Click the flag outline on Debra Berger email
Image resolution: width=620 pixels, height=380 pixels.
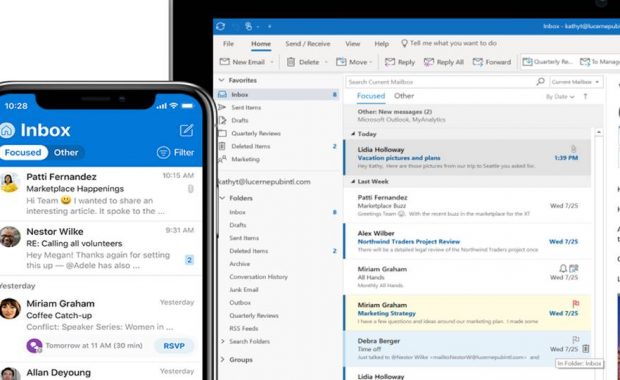[x=576, y=339]
